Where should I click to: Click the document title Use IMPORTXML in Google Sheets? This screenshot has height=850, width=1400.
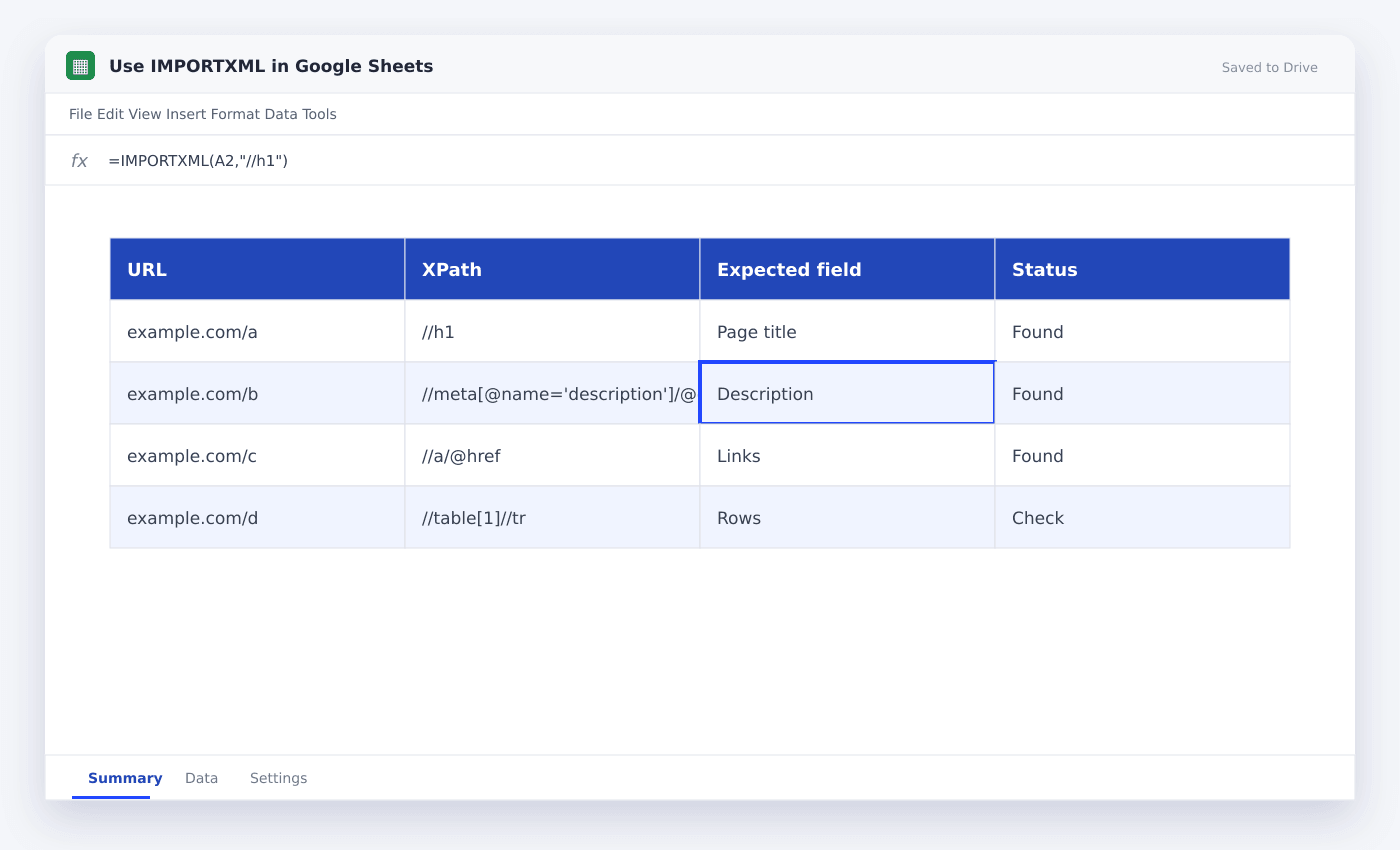click(271, 66)
